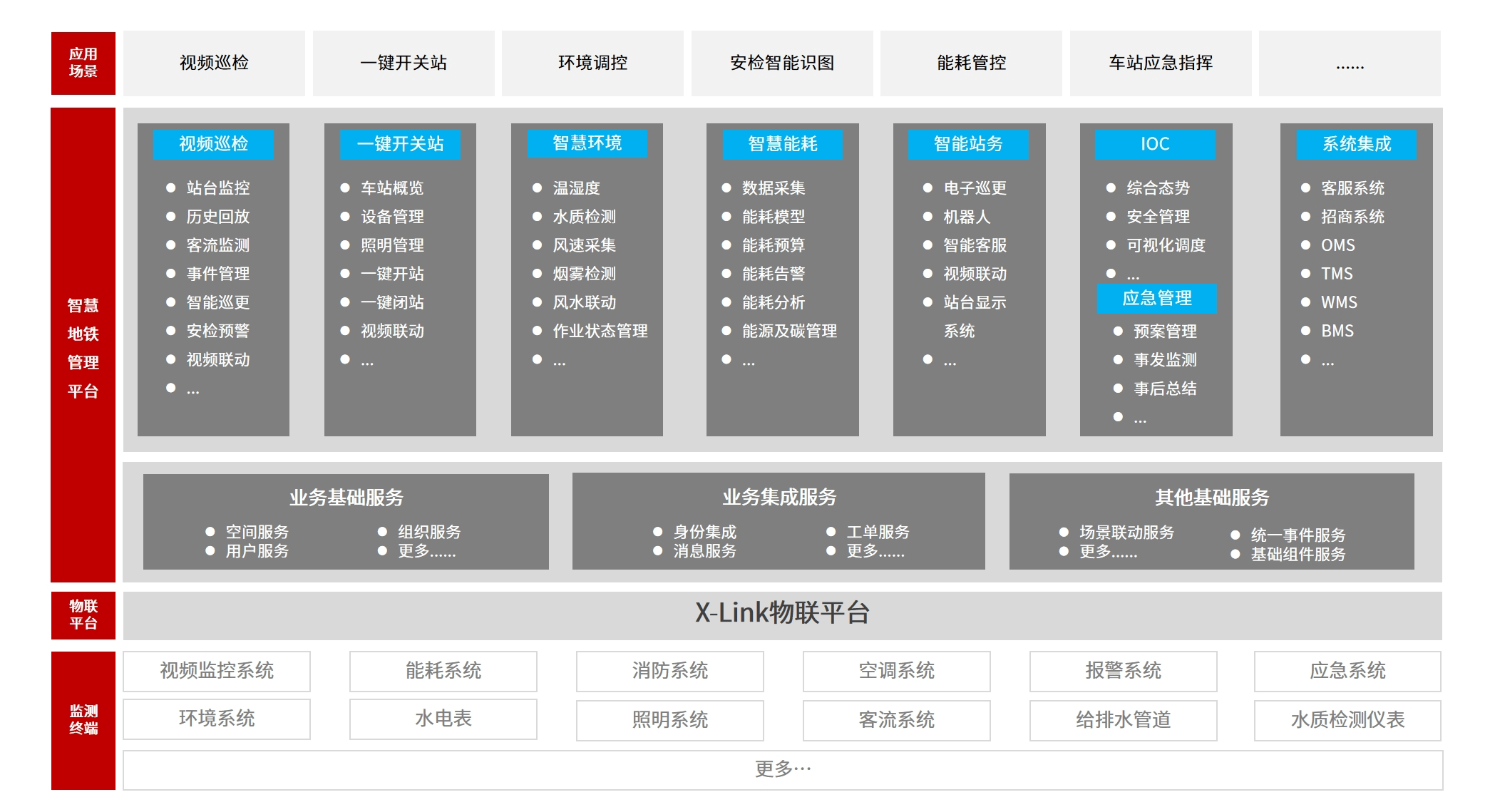Screen dimensions: 1495x812
Task: Select the 设备管理 list item
Action: pyautogui.click(x=392, y=217)
